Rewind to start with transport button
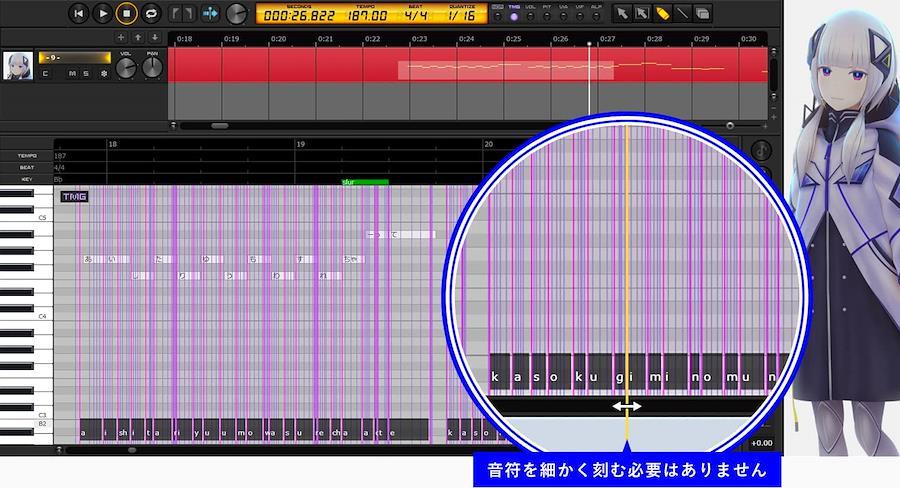Image resolution: width=900 pixels, height=488 pixels. (x=79, y=13)
